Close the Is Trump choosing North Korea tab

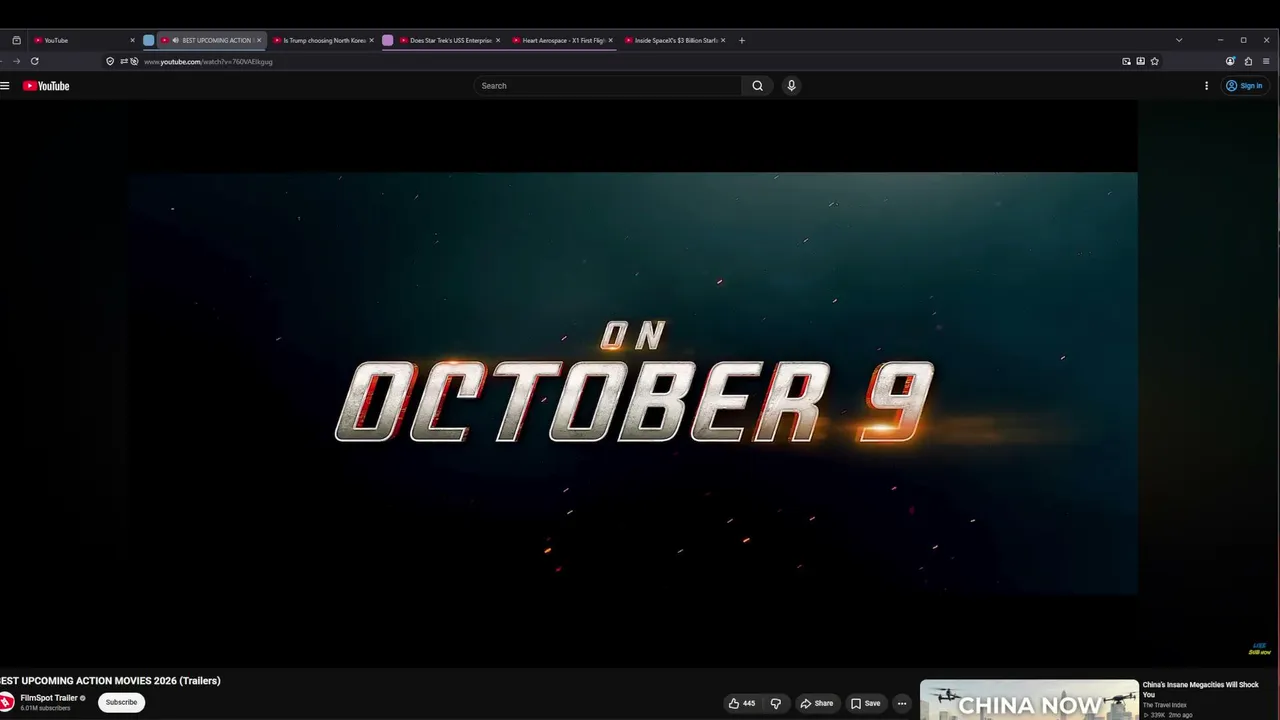[x=371, y=40]
